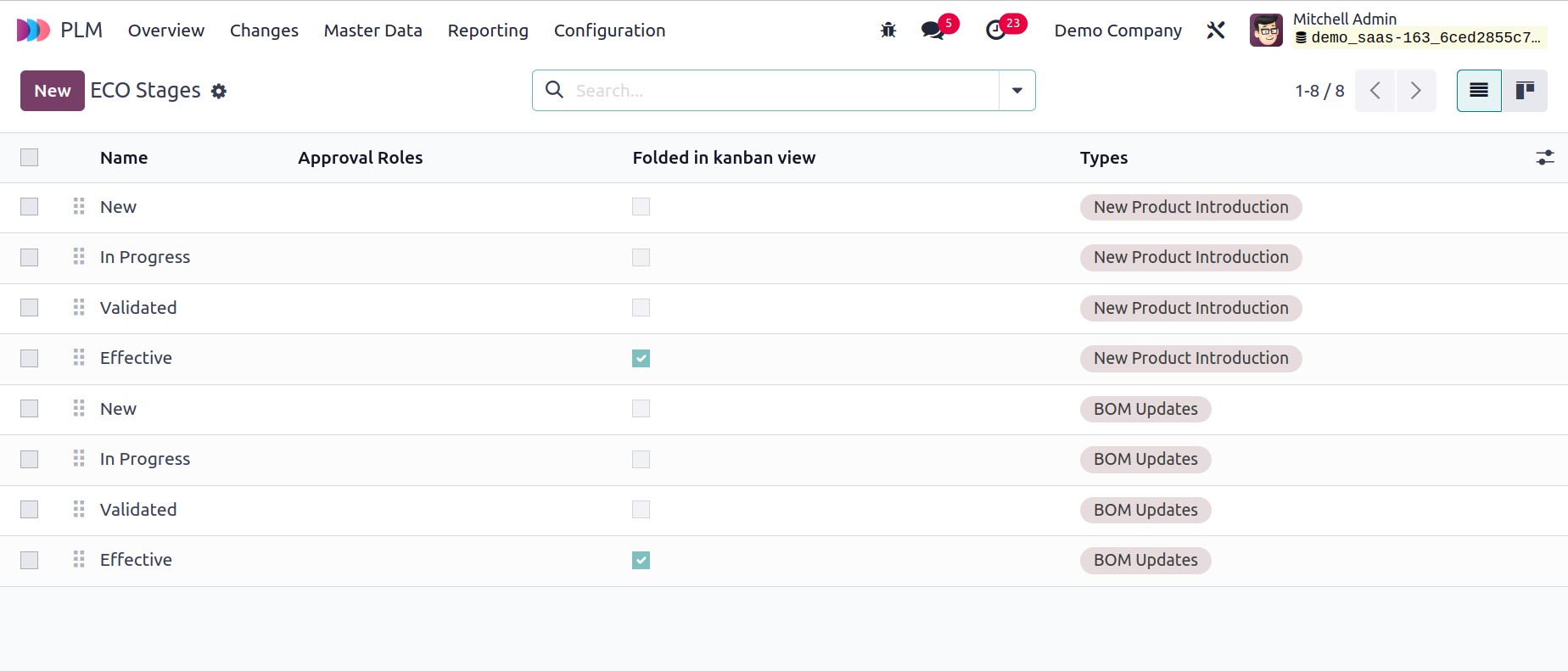The height and width of the screenshot is (671, 1568).
Task: Switch to kanban view
Action: pos(1525,91)
